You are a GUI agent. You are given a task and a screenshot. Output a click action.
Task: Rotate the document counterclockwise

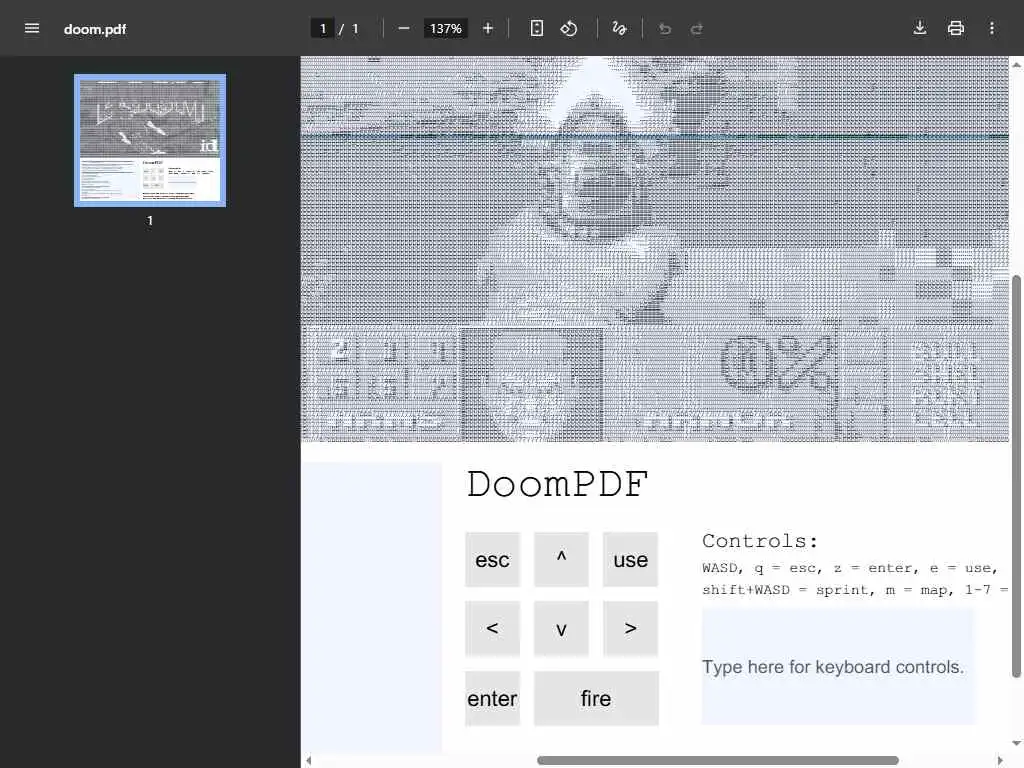point(569,28)
